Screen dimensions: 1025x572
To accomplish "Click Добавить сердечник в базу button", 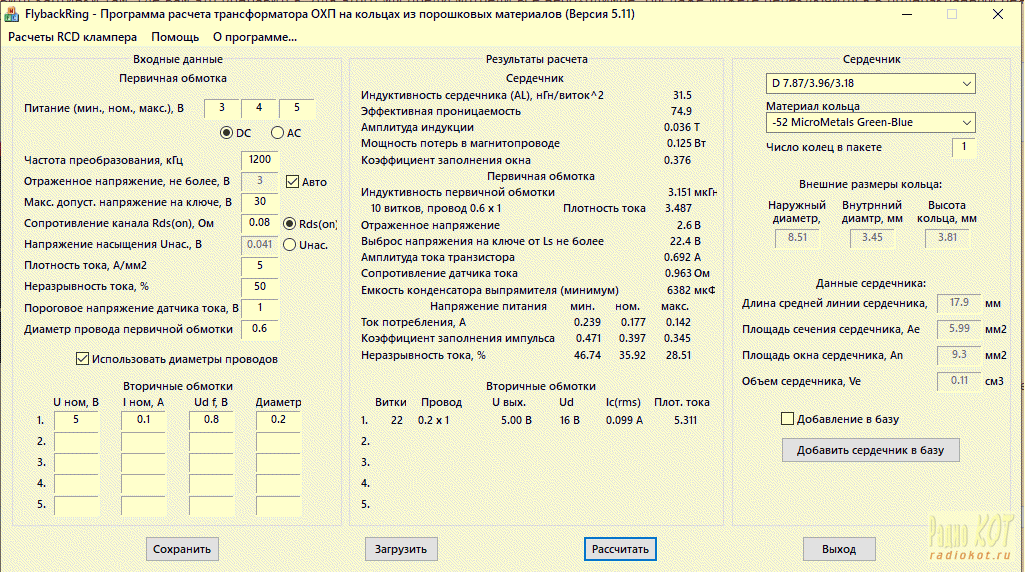I will click(870, 450).
